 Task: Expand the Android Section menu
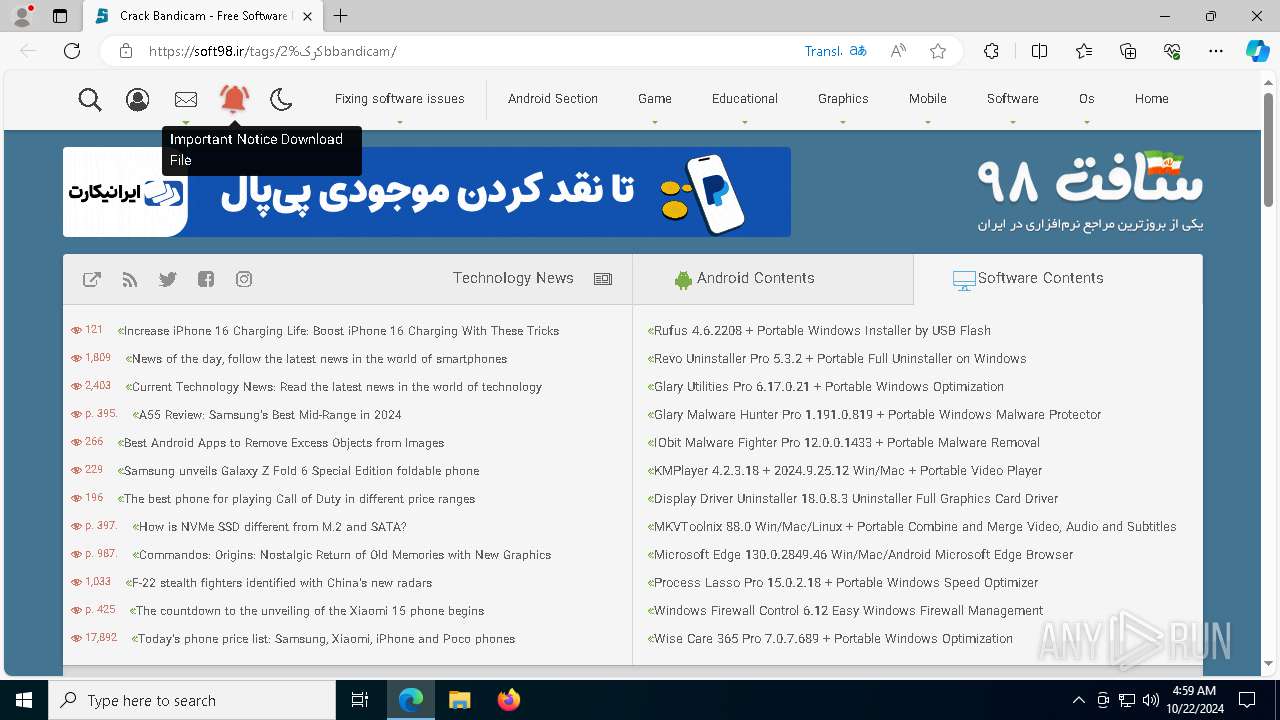[552, 99]
